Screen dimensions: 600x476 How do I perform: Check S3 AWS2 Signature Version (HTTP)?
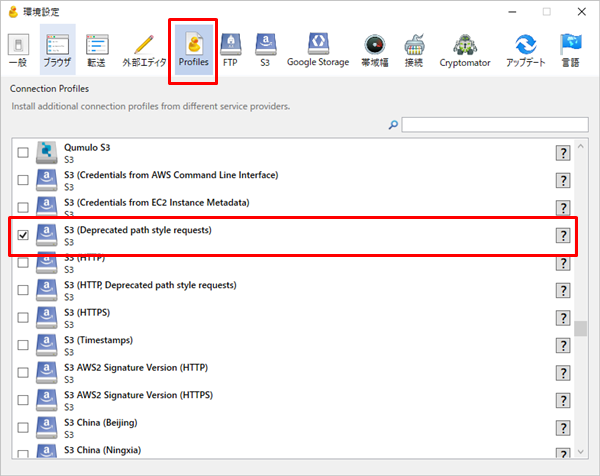tap(23, 373)
